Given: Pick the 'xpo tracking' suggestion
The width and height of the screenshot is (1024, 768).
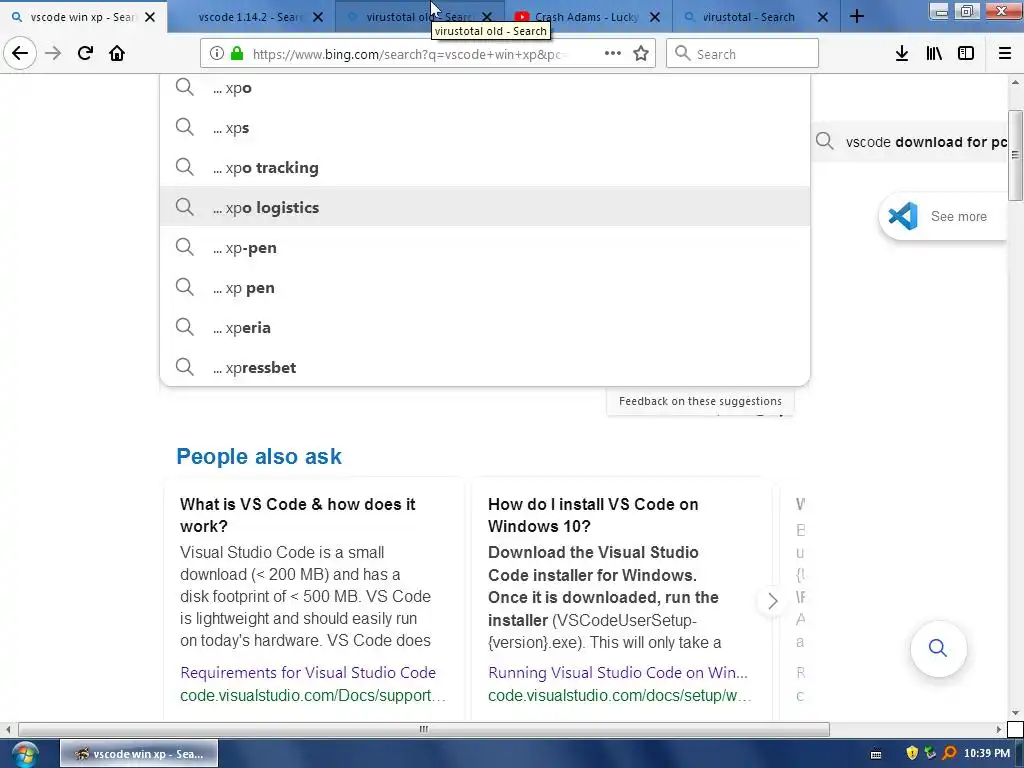Looking at the screenshot, I should pyautogui.click(x=485, y=167).
